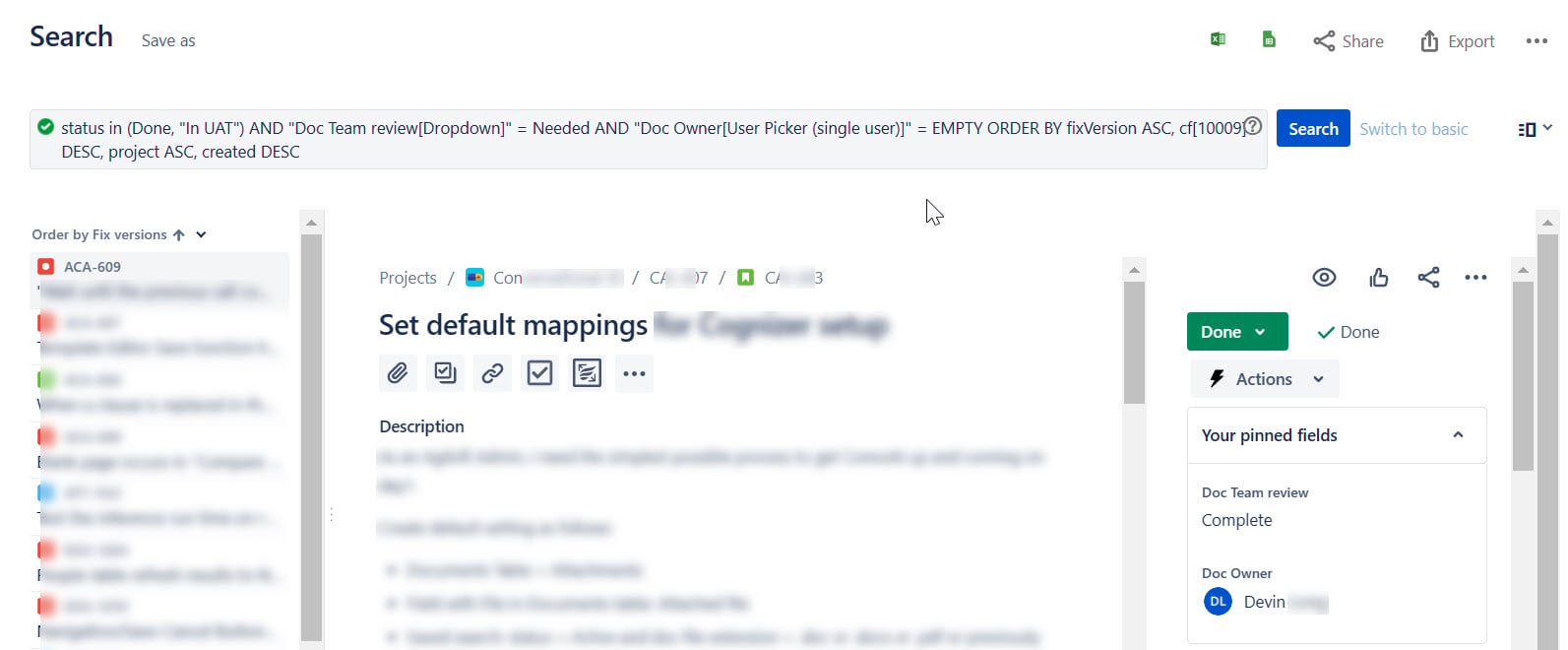Link an issue with chain icon
The width and height of the screenshot is (1568, 650).
coord(492,373)
